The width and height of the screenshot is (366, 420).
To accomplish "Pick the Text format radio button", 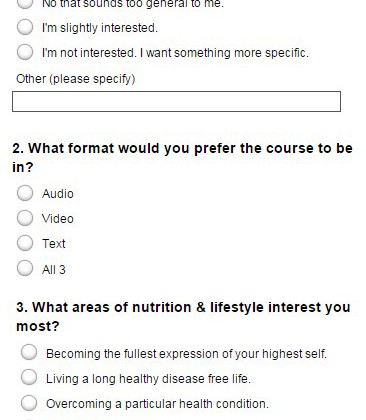I will coord(25,243).
